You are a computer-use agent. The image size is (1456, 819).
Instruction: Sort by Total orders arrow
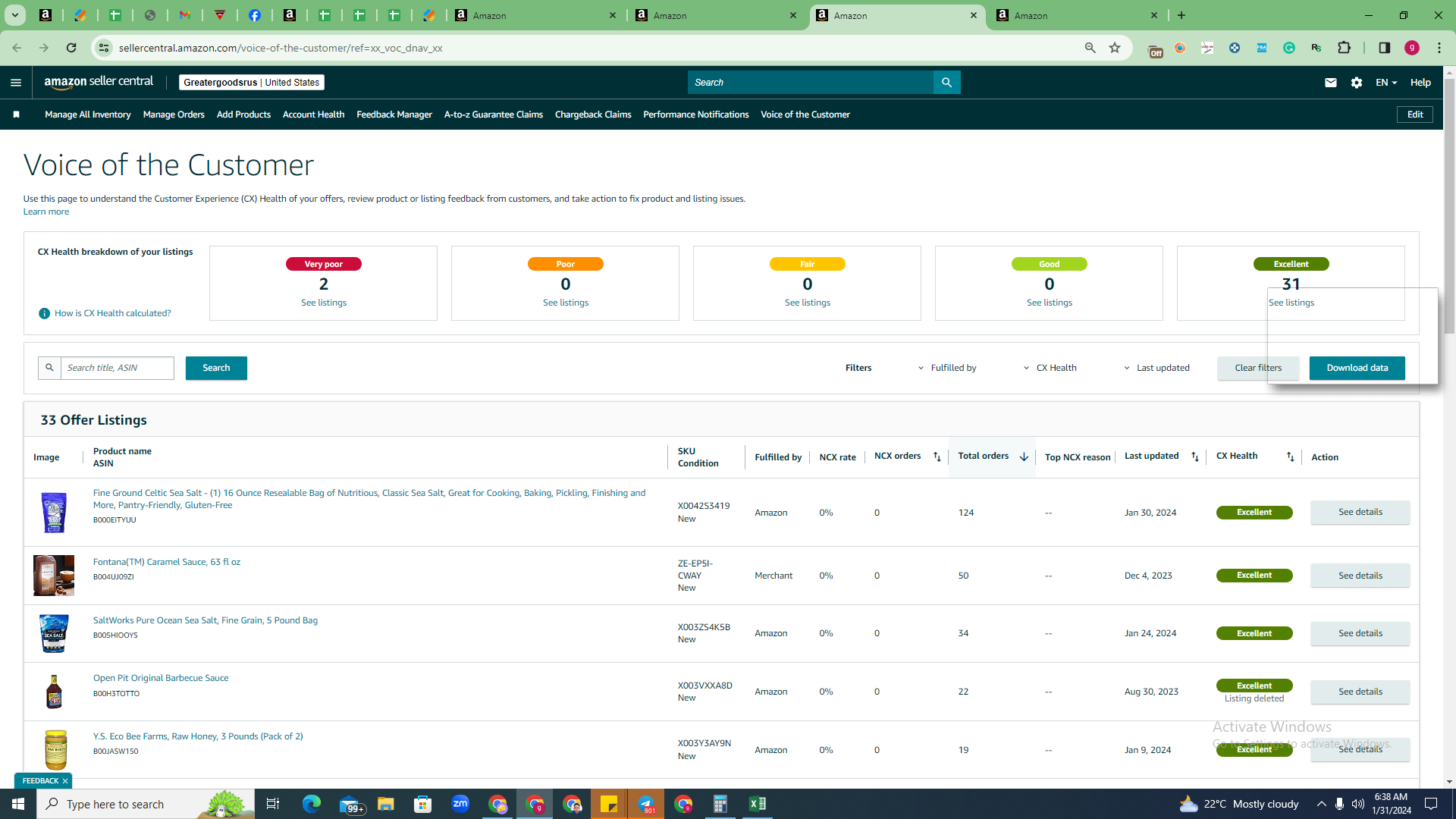pos(1024,457)
